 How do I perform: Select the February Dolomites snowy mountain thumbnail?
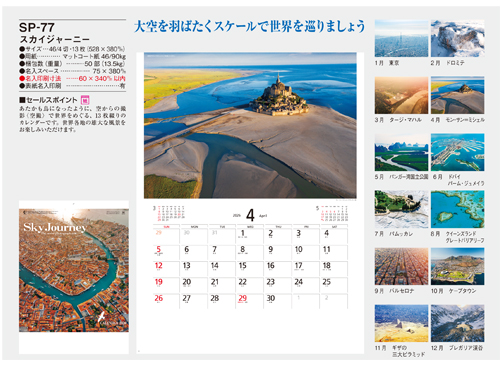[457, 38]
